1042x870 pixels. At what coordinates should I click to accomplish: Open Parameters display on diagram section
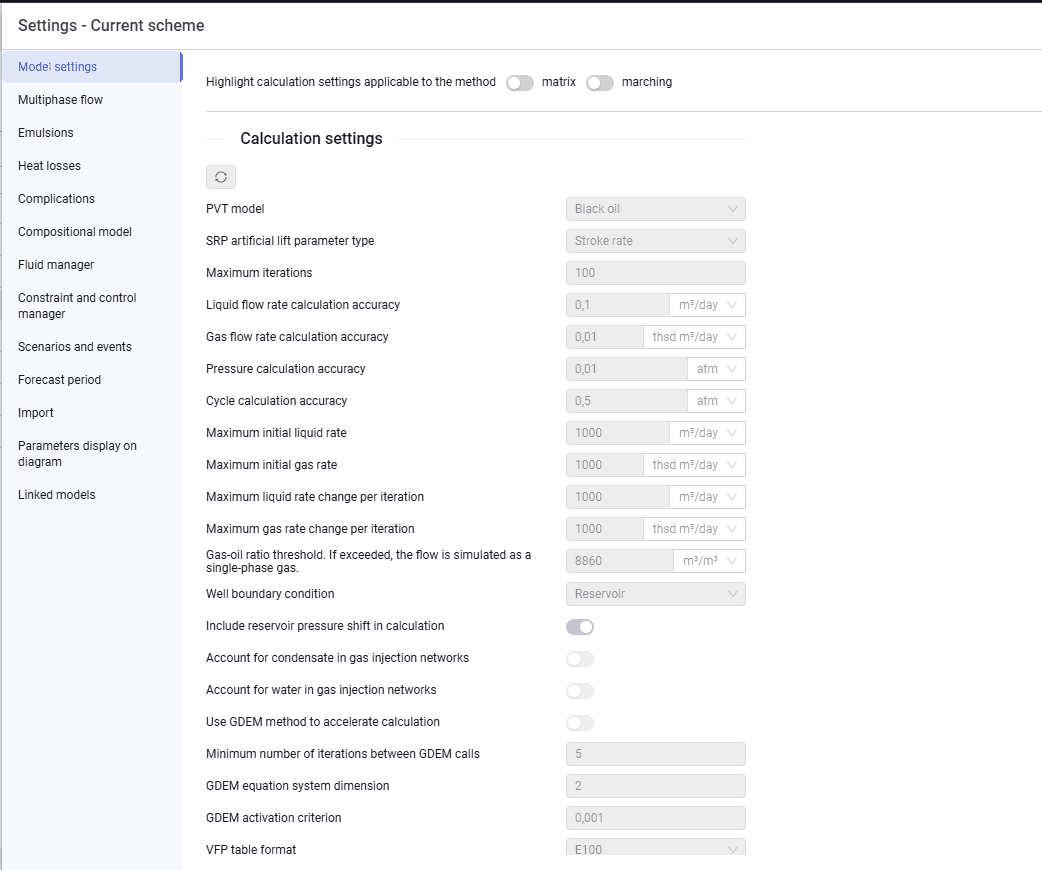point(92,454)
